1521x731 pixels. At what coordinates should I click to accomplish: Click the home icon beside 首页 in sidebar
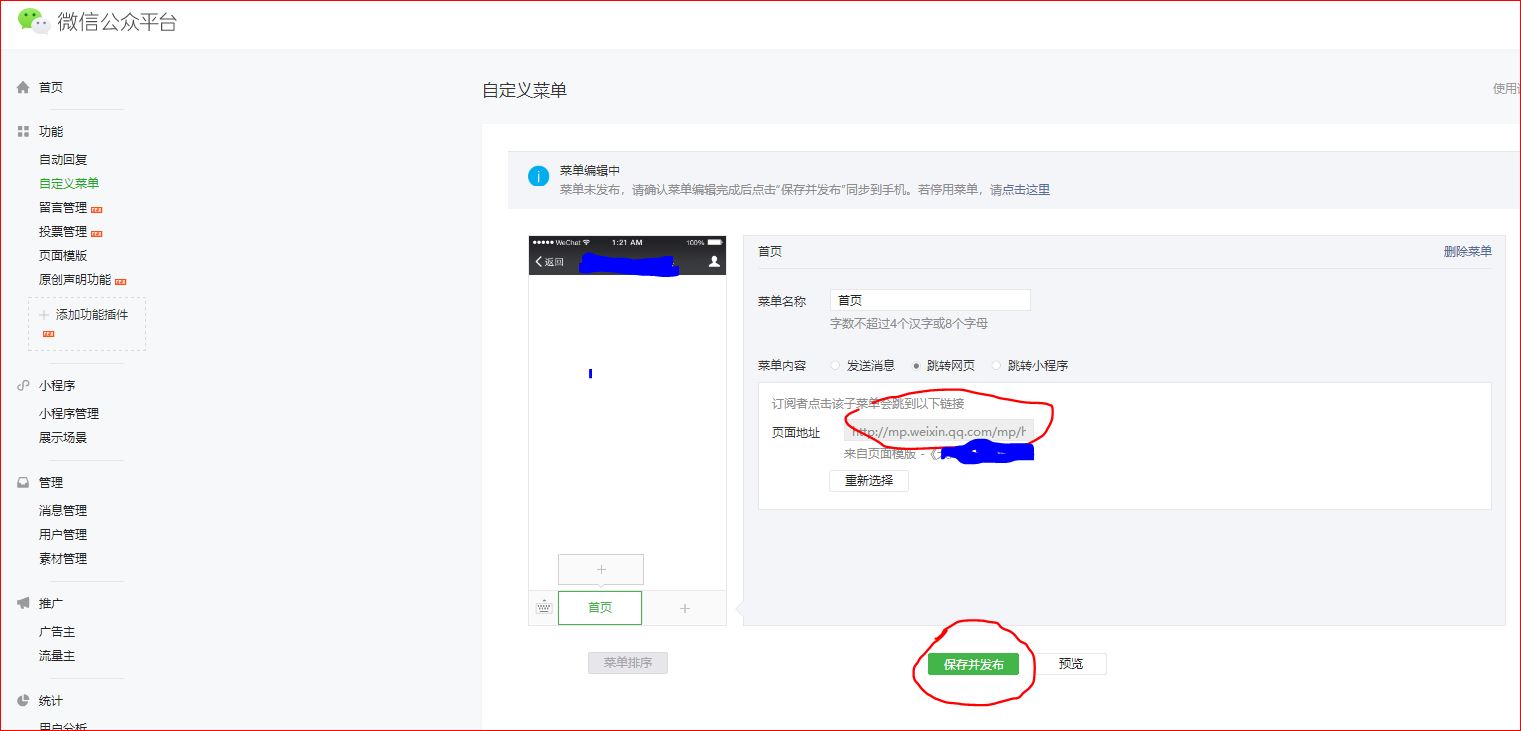point(23,88)
